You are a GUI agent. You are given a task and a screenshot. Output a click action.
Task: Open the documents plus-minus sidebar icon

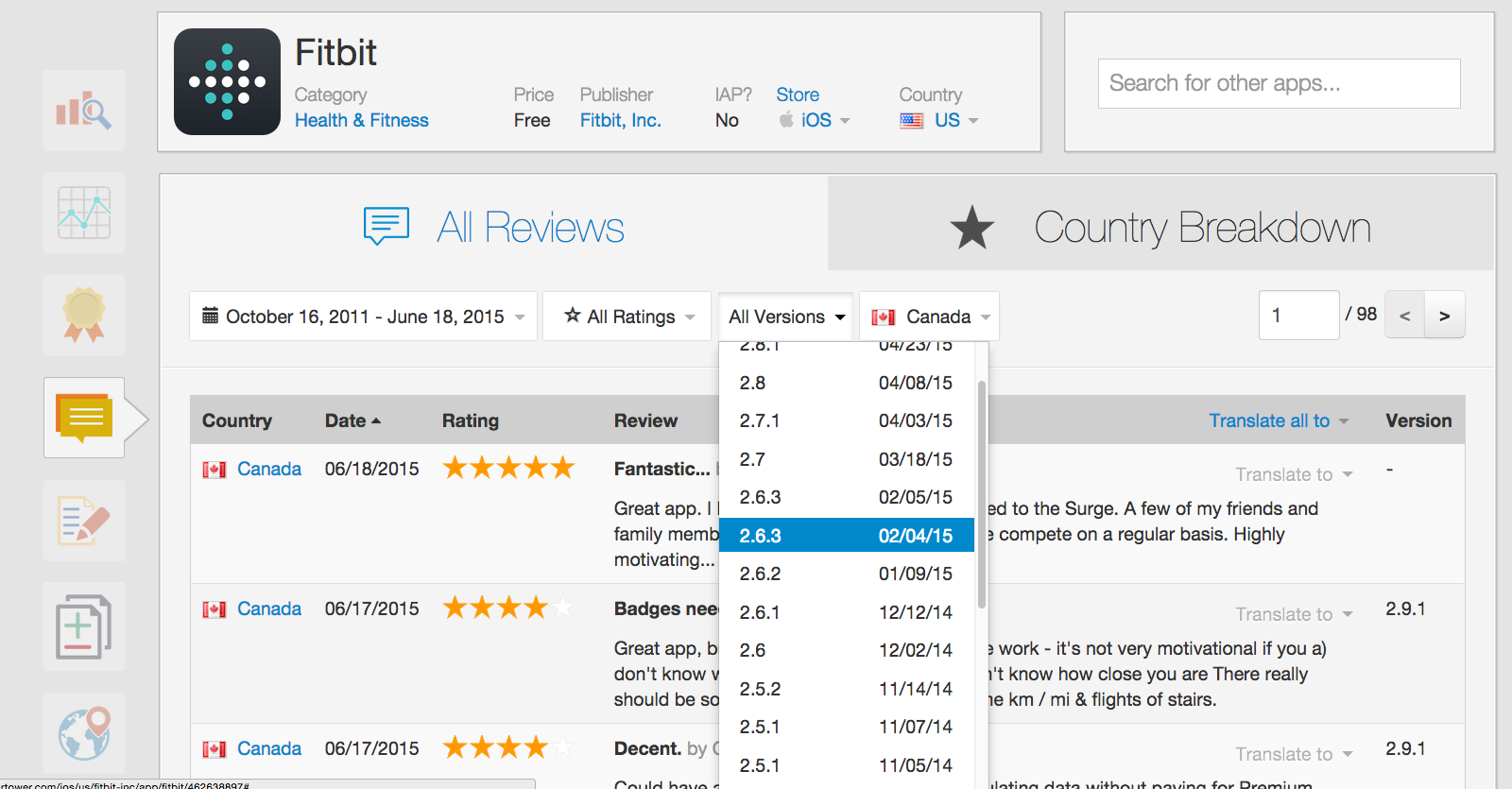(x=84, y=626)
